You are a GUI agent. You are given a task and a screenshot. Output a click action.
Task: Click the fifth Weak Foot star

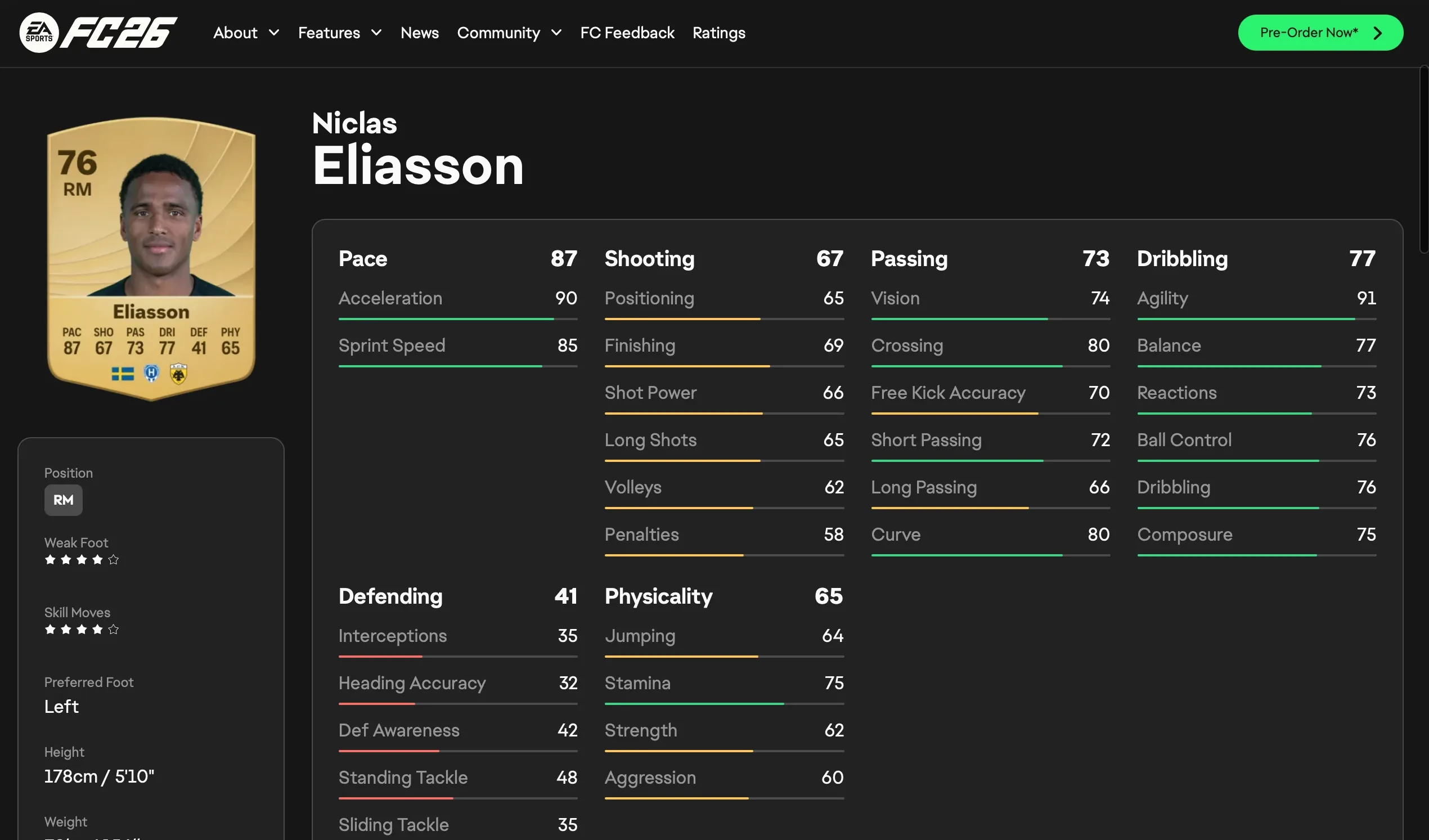tap(114, 560)
